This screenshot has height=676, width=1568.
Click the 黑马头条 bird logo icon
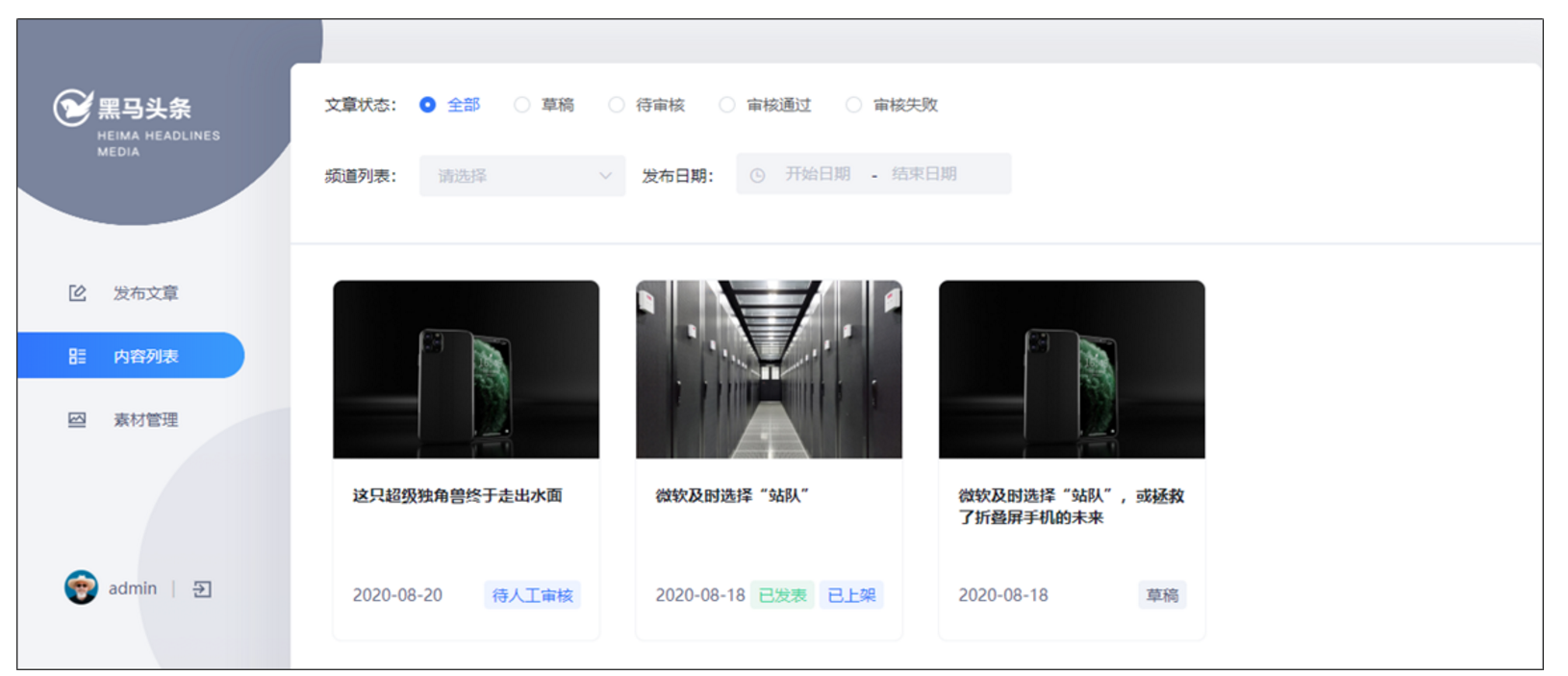72,108
